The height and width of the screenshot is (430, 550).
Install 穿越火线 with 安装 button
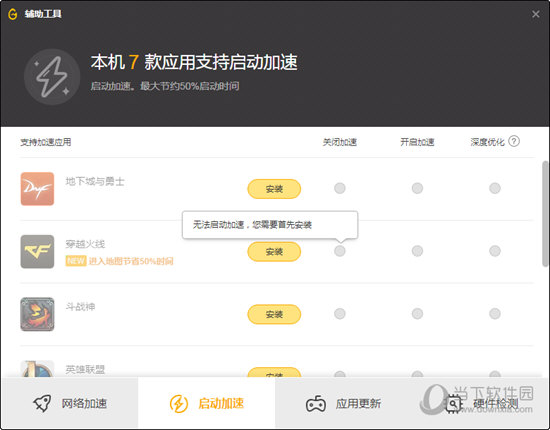tap(274, 252)
